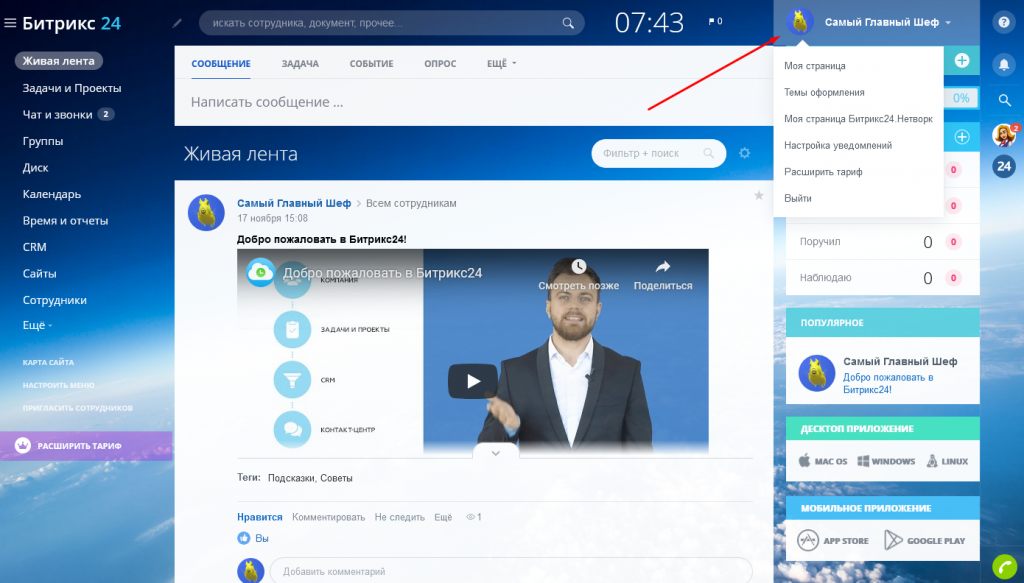Screen dimensions: 1024x583
Task: Click the pencil edit icon near logo
Action: pyautogui.click(x=177, y=23)
